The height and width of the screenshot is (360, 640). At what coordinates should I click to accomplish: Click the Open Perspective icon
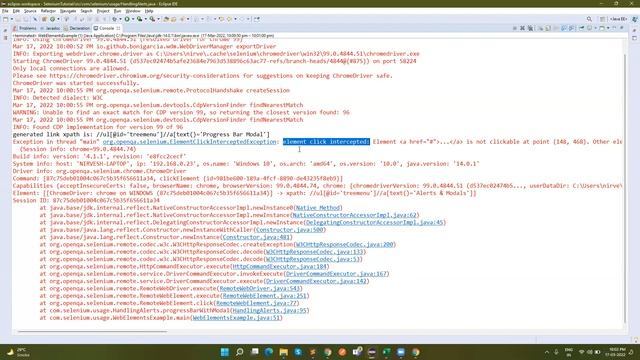pyautogui.click(x=602, y=19)
